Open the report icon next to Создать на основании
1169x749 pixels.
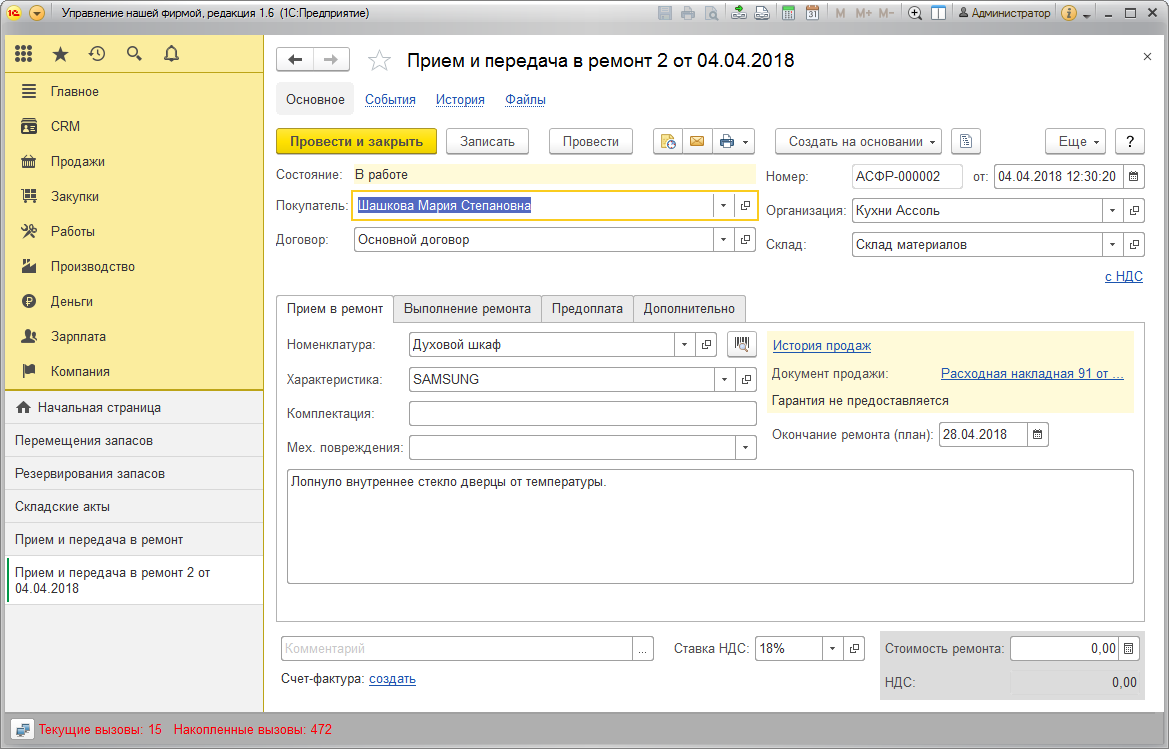pyautogui.click(x=965, y=142)
